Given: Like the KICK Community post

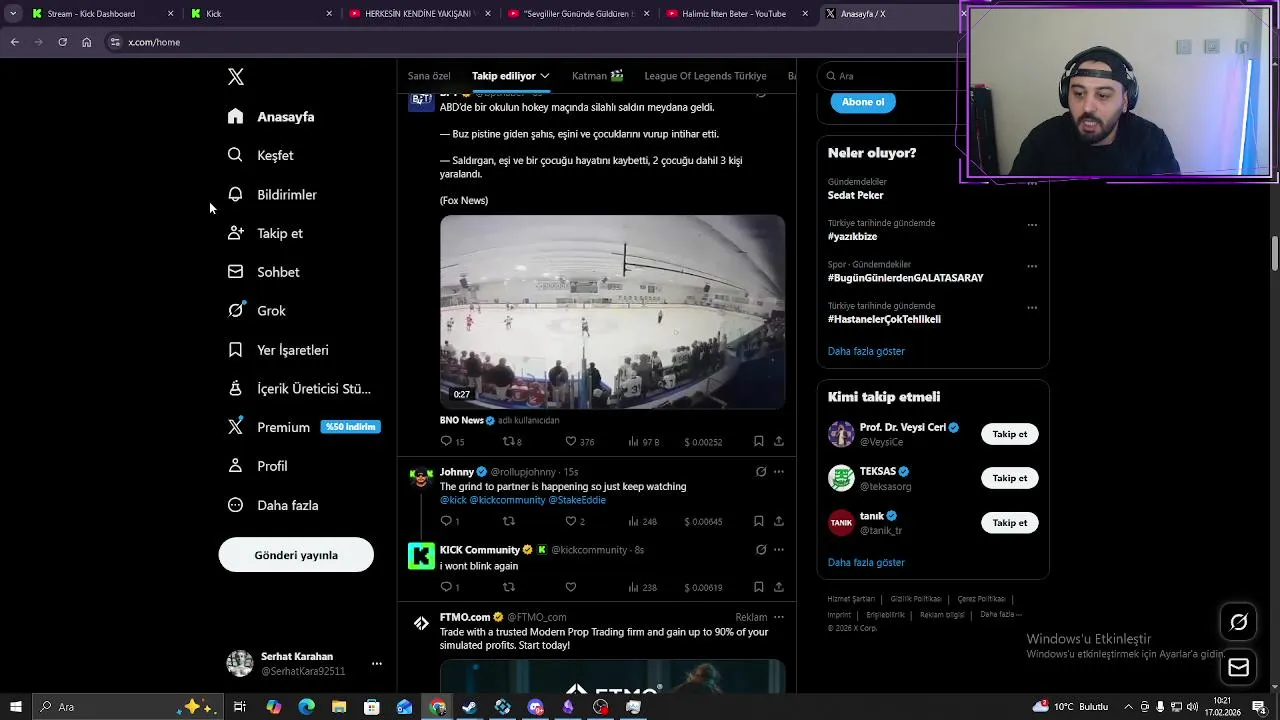Looking at the screenshot, I should 571,587.
